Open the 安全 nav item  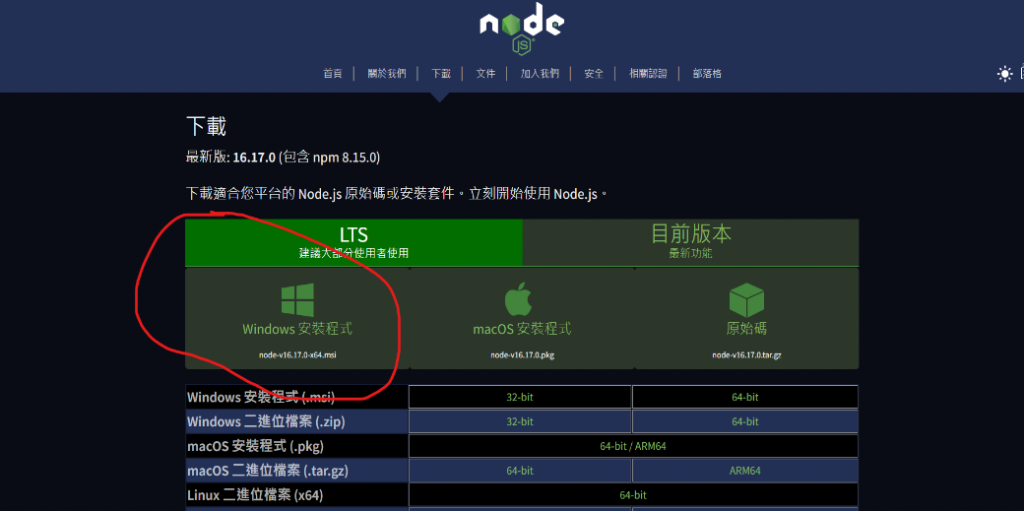594,74
